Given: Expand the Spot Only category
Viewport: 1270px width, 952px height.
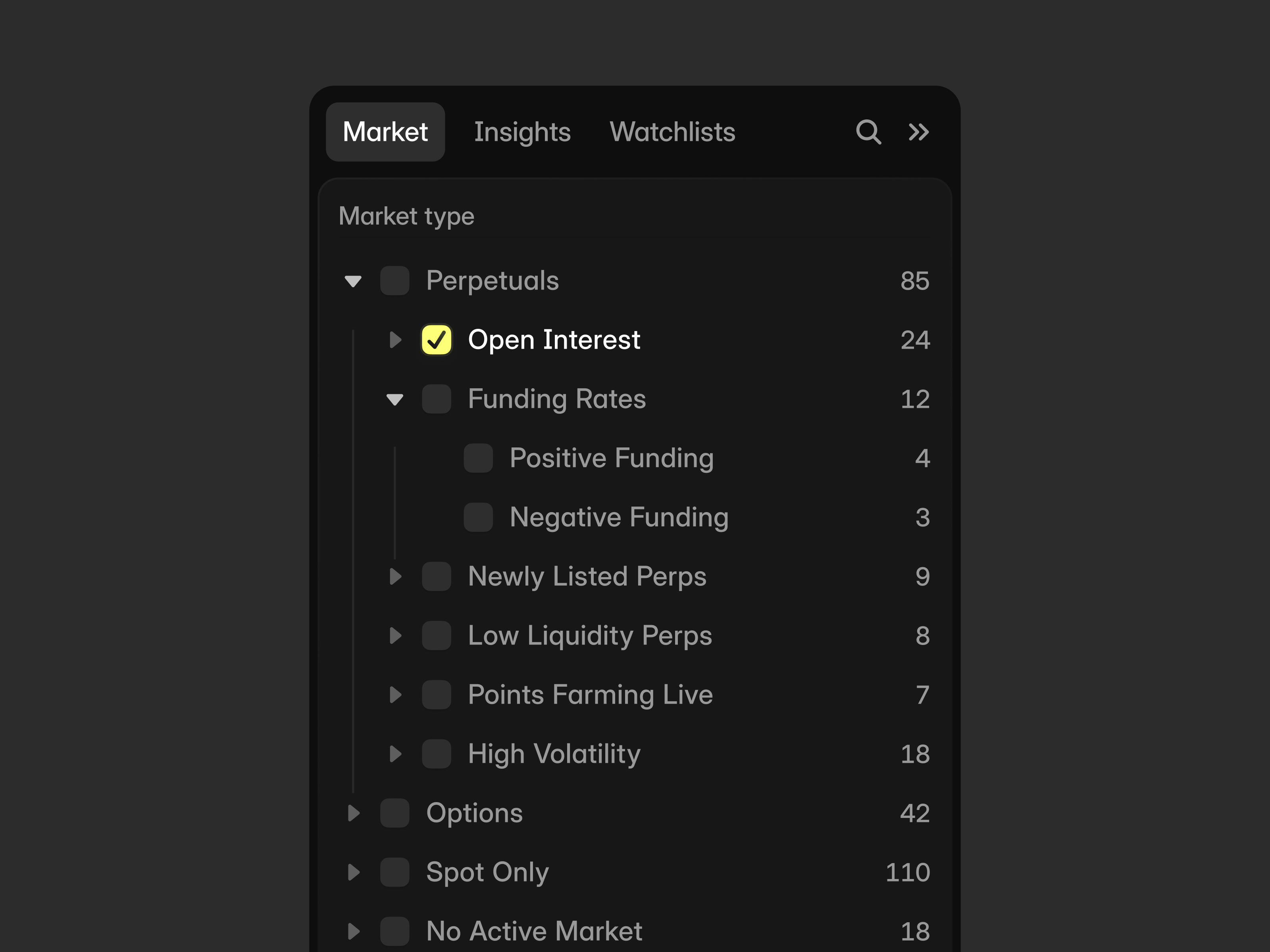Looking at the screenshot, I should tap(354, 871).
